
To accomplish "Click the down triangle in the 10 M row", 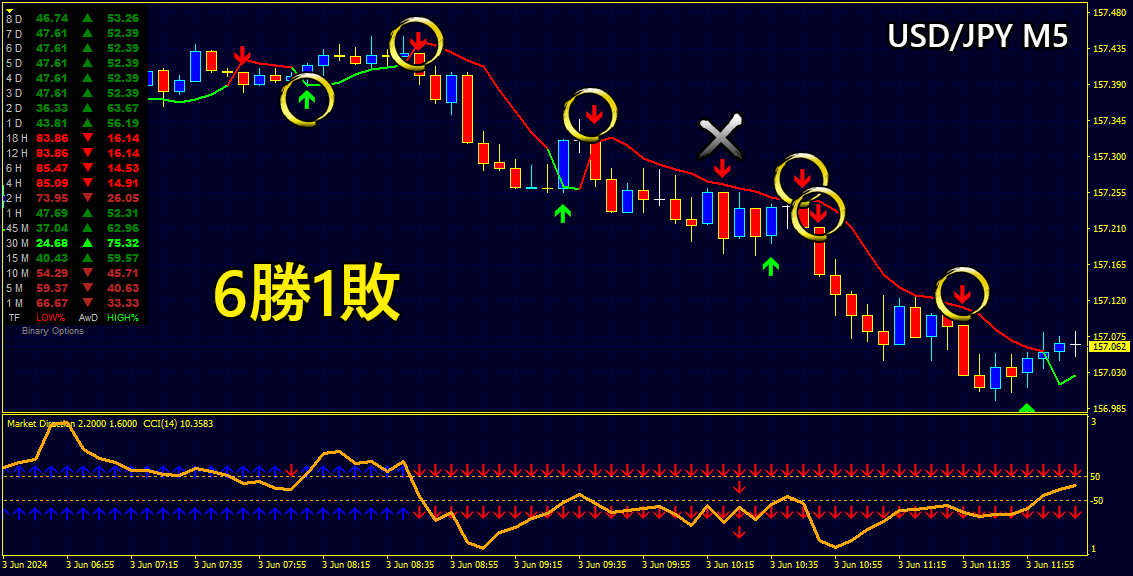I will pos(87,273).
